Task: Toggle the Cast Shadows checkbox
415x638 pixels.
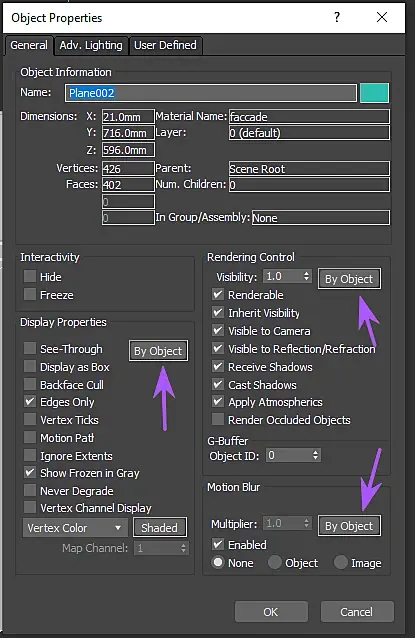Action: 218,384
